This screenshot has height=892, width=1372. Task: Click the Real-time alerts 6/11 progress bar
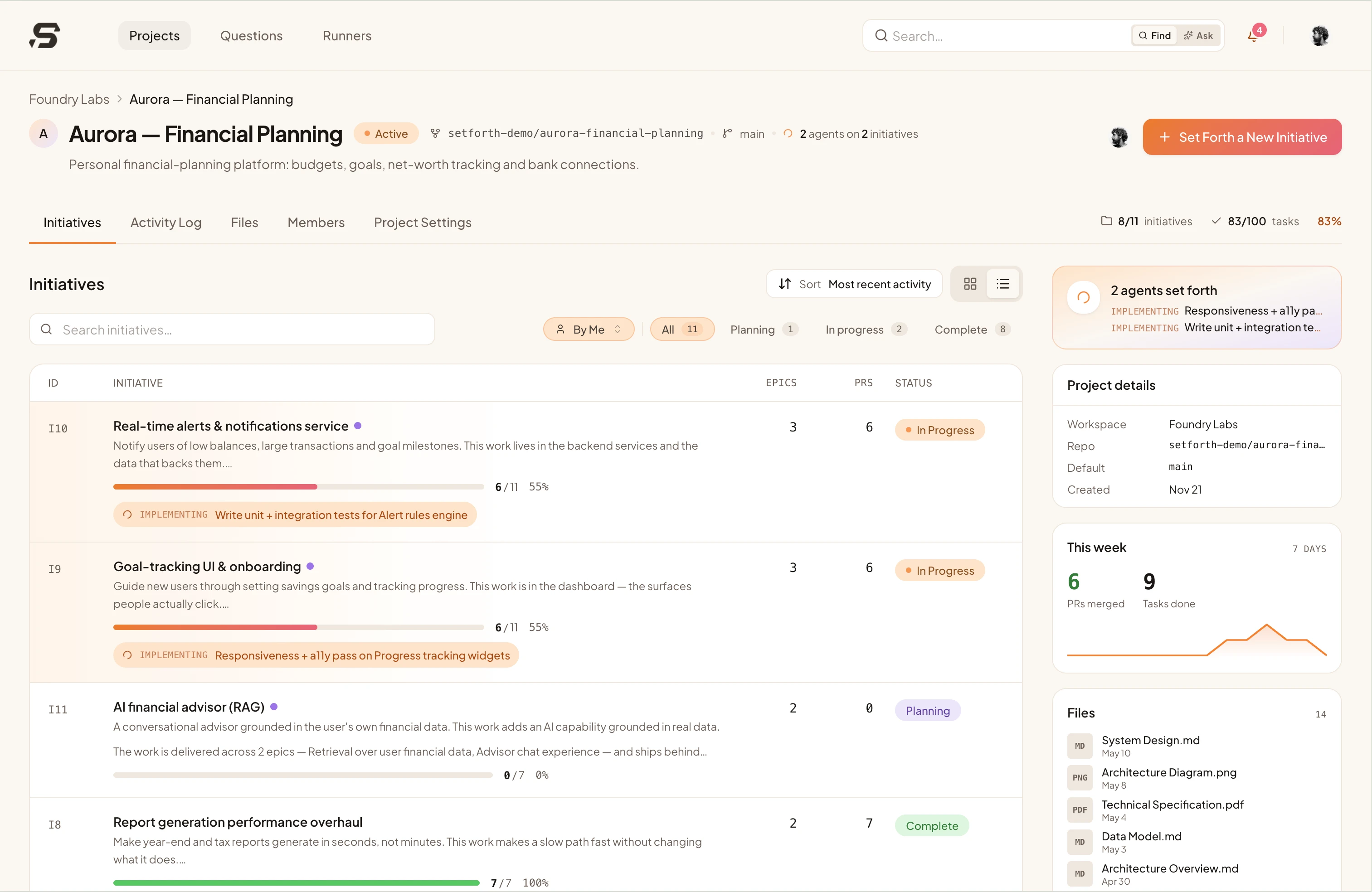pos(298,487)
